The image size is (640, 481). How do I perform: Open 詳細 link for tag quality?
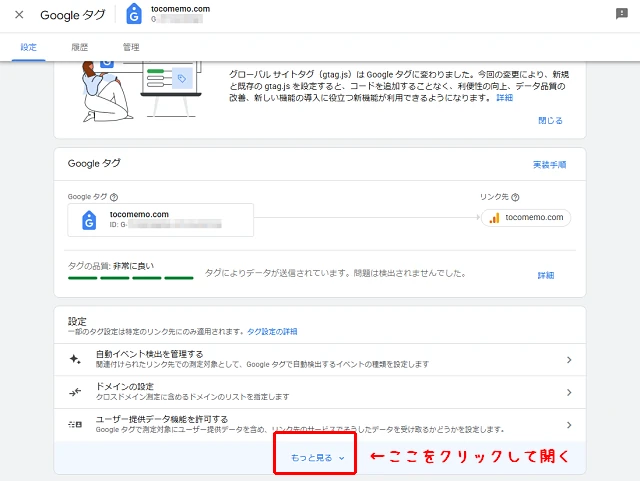[546, 276]
